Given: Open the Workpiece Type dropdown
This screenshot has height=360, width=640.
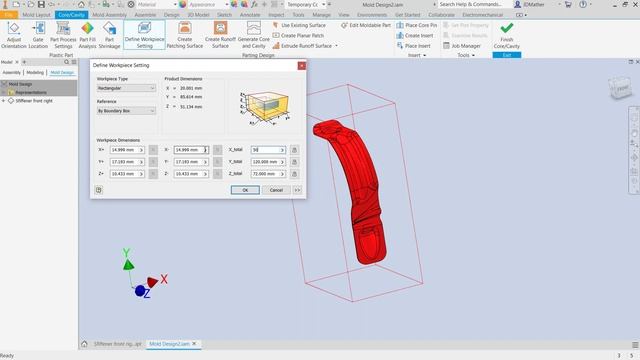Looking at the screenshot, I should pos(126,88).
